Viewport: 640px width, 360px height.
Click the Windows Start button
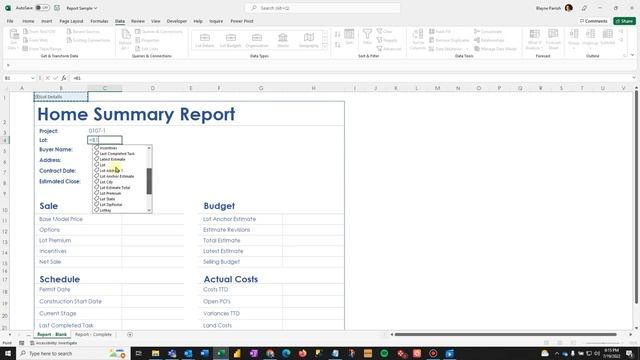(x=8, y=353)
